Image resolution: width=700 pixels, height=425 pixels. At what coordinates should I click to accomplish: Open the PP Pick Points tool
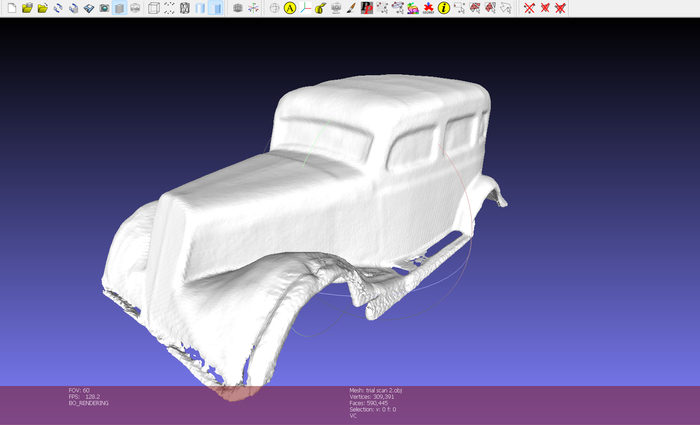[367, 8]
